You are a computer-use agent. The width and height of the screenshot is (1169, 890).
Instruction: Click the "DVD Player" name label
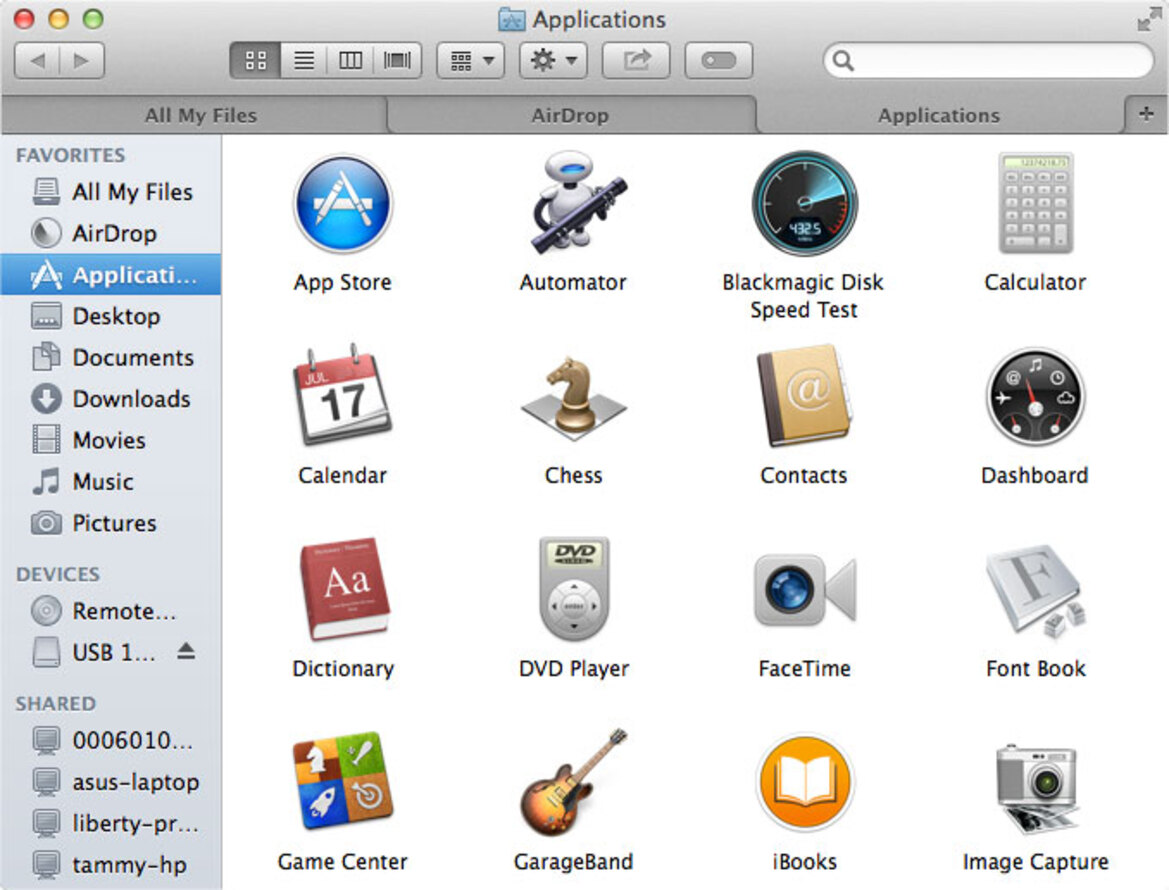tap(574, 669)
